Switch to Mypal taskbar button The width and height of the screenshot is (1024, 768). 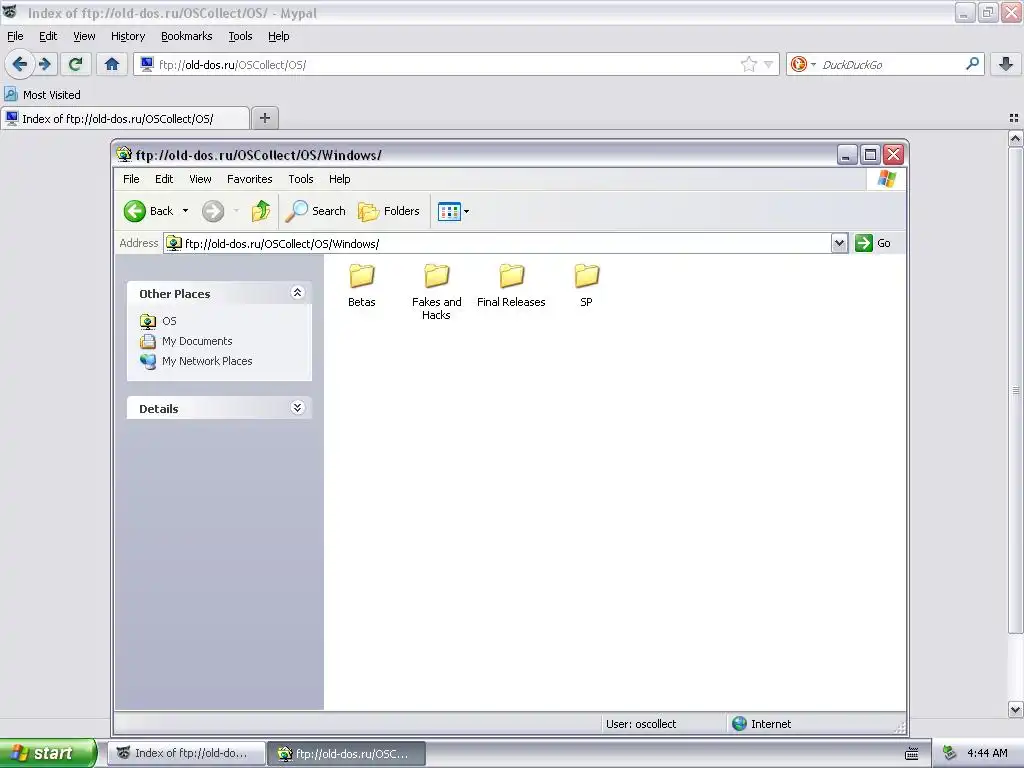pos(187,753)
